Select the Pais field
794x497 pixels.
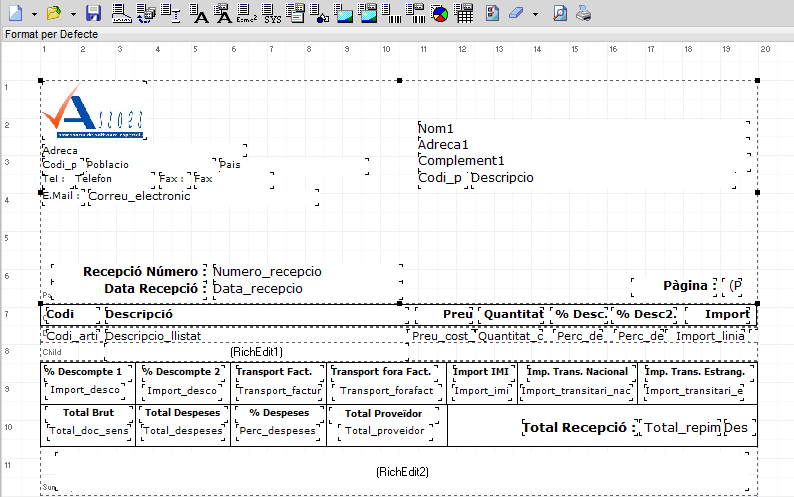coord(294,165)
